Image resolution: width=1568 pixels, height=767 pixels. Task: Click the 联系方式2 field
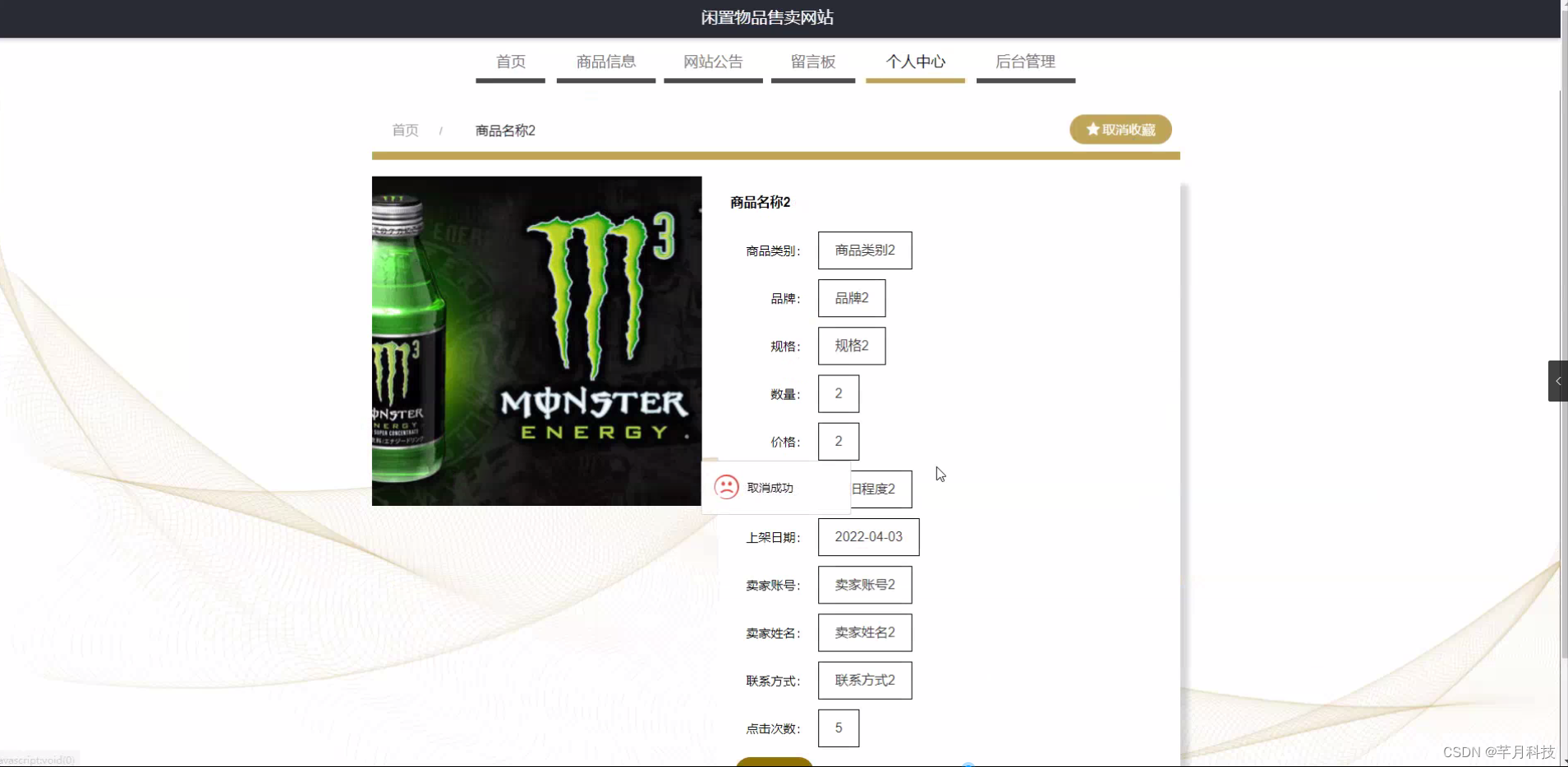pyautogui.click(x=864, y=680)
